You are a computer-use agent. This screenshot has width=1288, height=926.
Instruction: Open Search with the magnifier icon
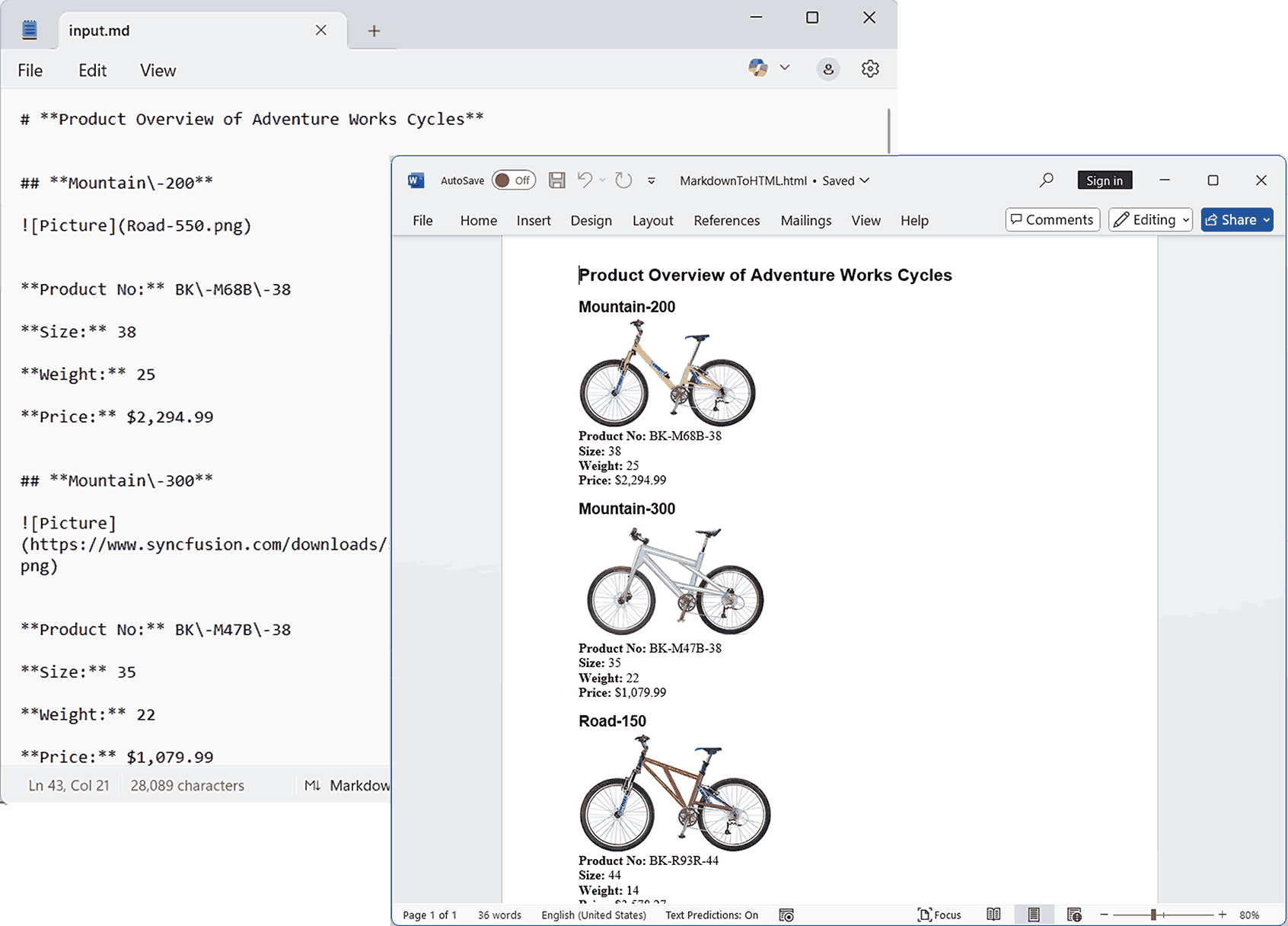(1047, 180)
